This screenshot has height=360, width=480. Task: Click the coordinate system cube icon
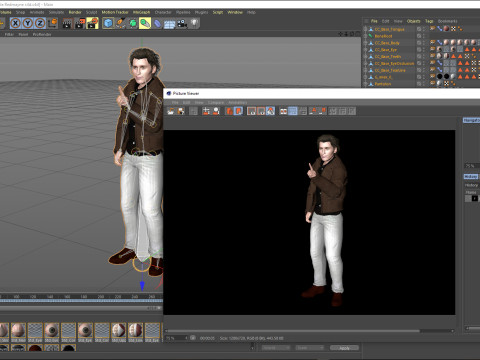(53, 23)
